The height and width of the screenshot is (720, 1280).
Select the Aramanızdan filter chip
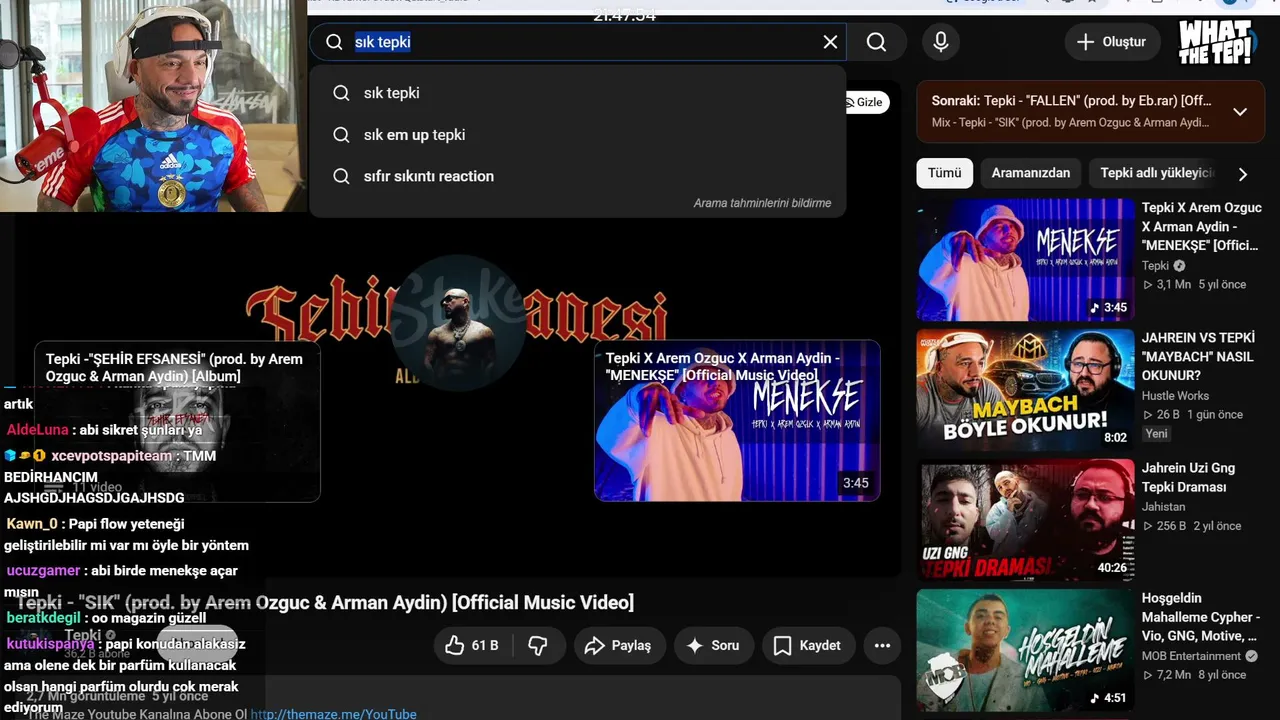click(1030, 173)
